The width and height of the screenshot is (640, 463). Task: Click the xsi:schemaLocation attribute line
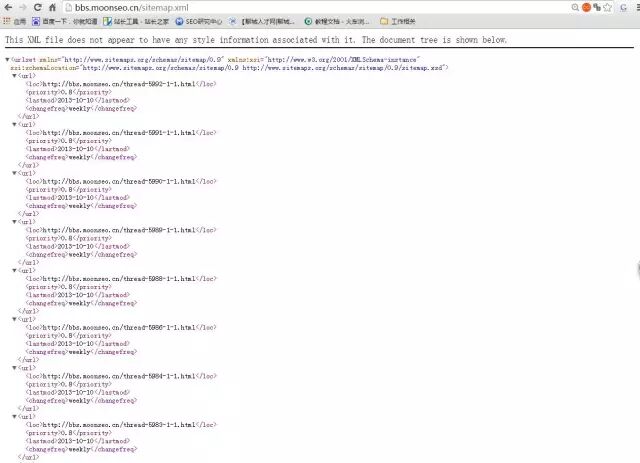point(229,68)
